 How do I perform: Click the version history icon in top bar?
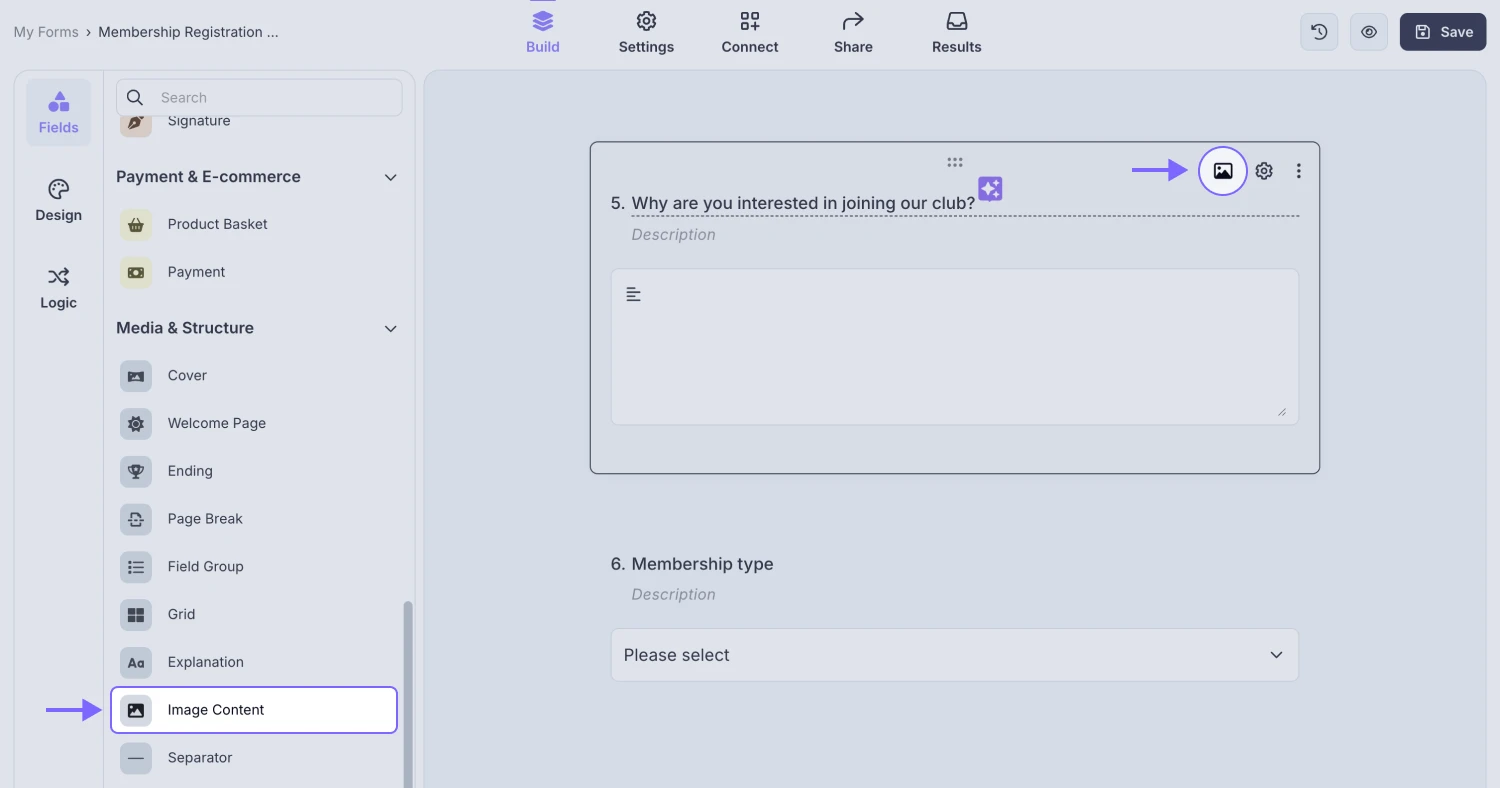(1318, 31)
